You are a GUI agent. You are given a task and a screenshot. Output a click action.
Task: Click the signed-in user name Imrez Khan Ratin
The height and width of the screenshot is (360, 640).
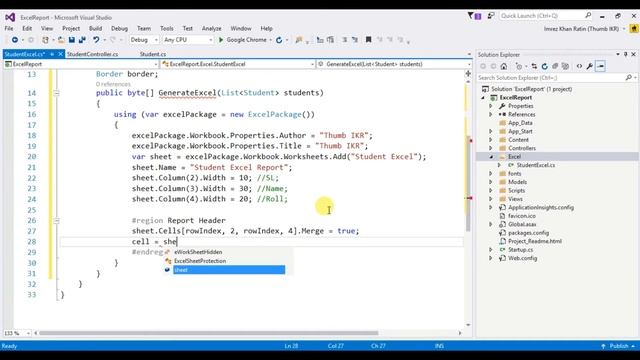tap(581, 29)
